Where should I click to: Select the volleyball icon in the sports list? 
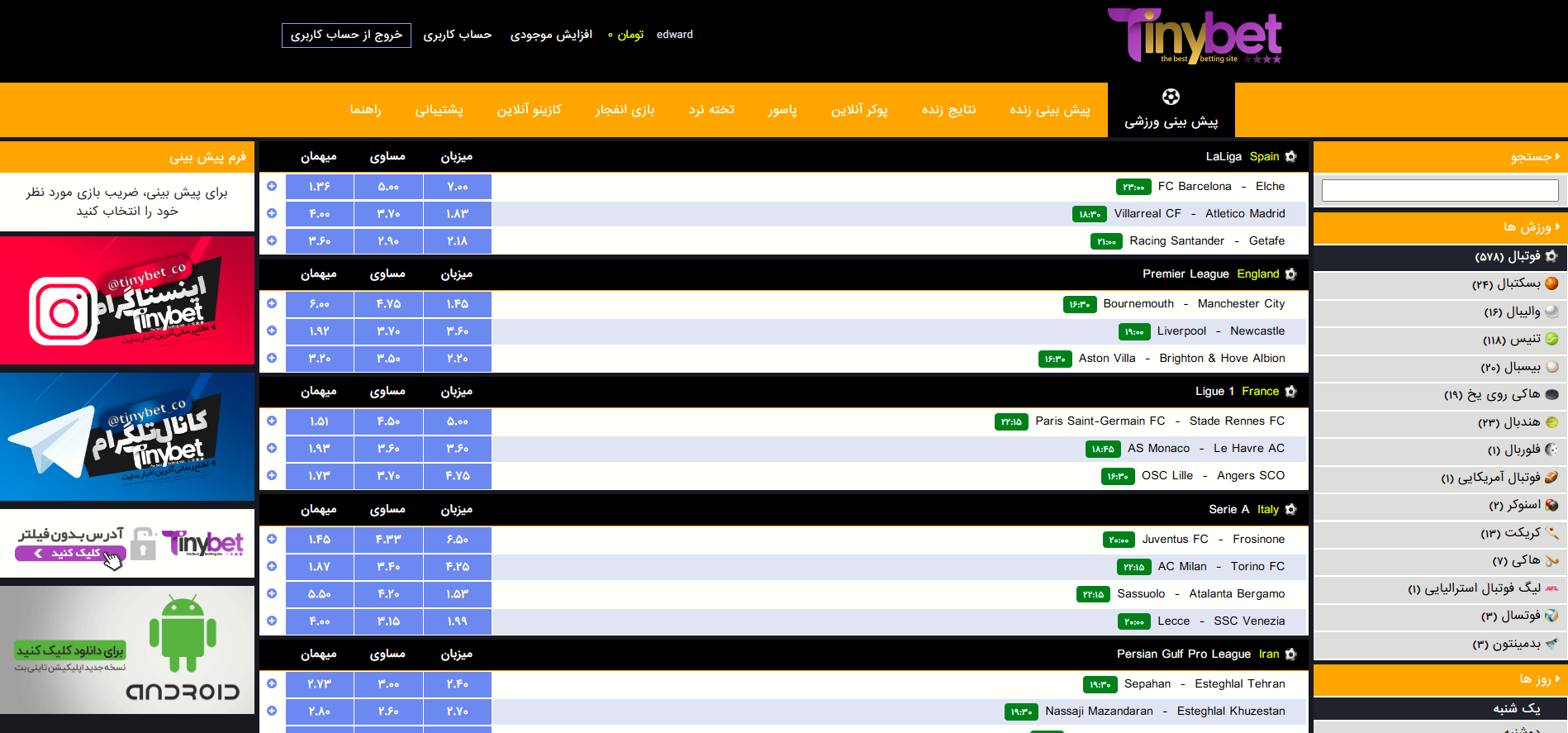[1551, 312]
